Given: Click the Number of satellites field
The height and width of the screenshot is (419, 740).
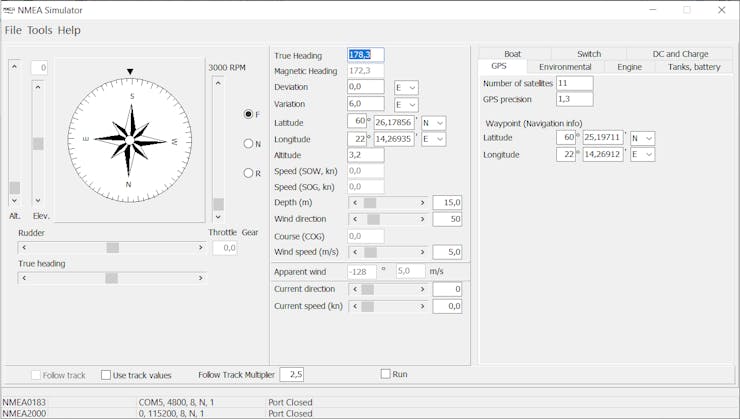Looking at the screenshot, I should pyautogui.click(x=574, y=83).
